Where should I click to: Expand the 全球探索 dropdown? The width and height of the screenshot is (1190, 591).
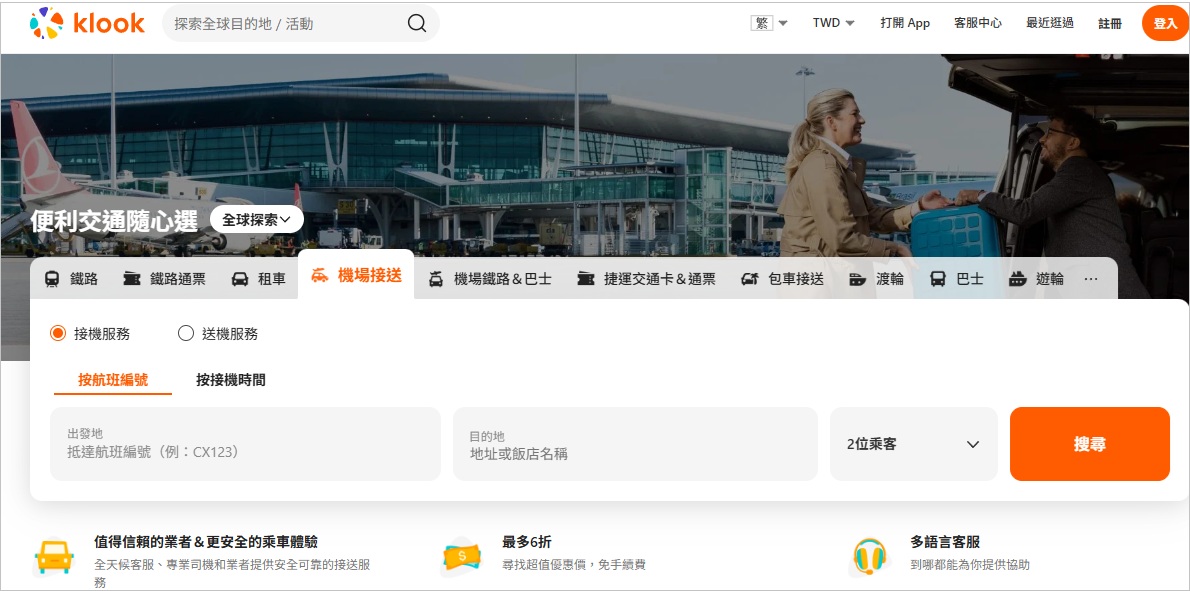(x=257, y=220)
